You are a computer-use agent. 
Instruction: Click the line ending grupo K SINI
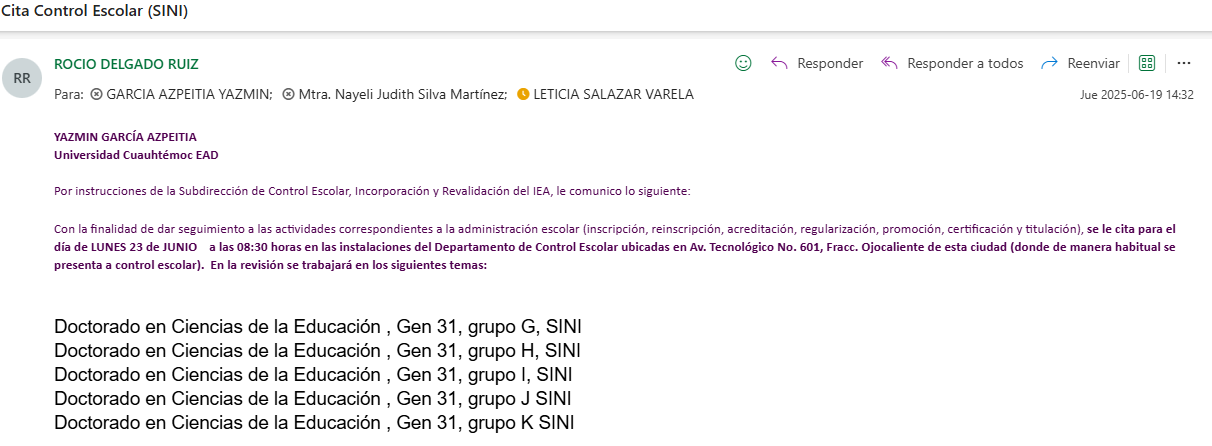point(314,423)
